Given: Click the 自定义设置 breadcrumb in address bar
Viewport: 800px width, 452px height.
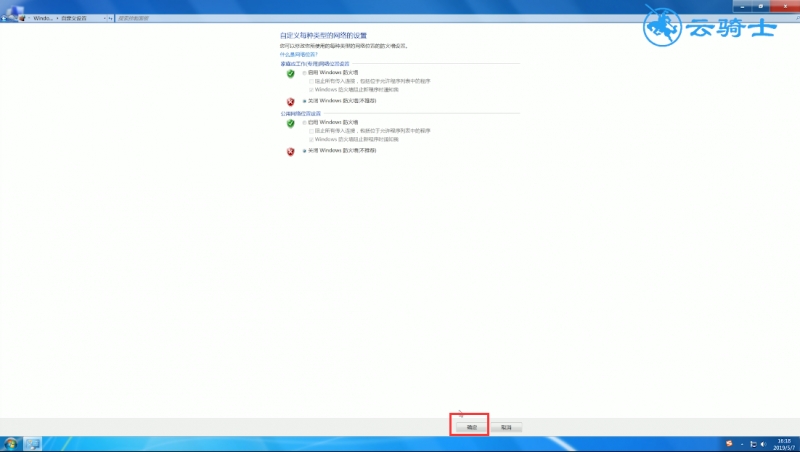Looking at the screenshot, I should click(x=74, y=18).
